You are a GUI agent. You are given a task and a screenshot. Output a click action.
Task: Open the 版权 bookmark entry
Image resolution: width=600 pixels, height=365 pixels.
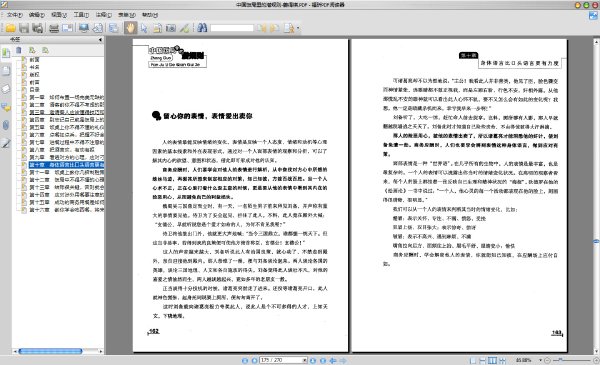[34, 75]
